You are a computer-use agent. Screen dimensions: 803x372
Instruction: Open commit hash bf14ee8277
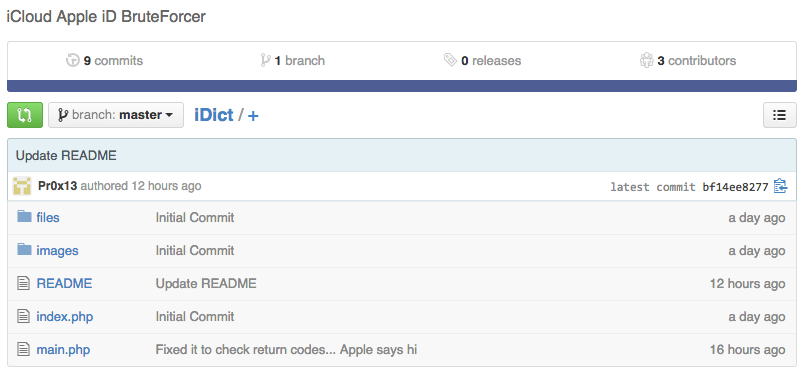pos(735,187)
